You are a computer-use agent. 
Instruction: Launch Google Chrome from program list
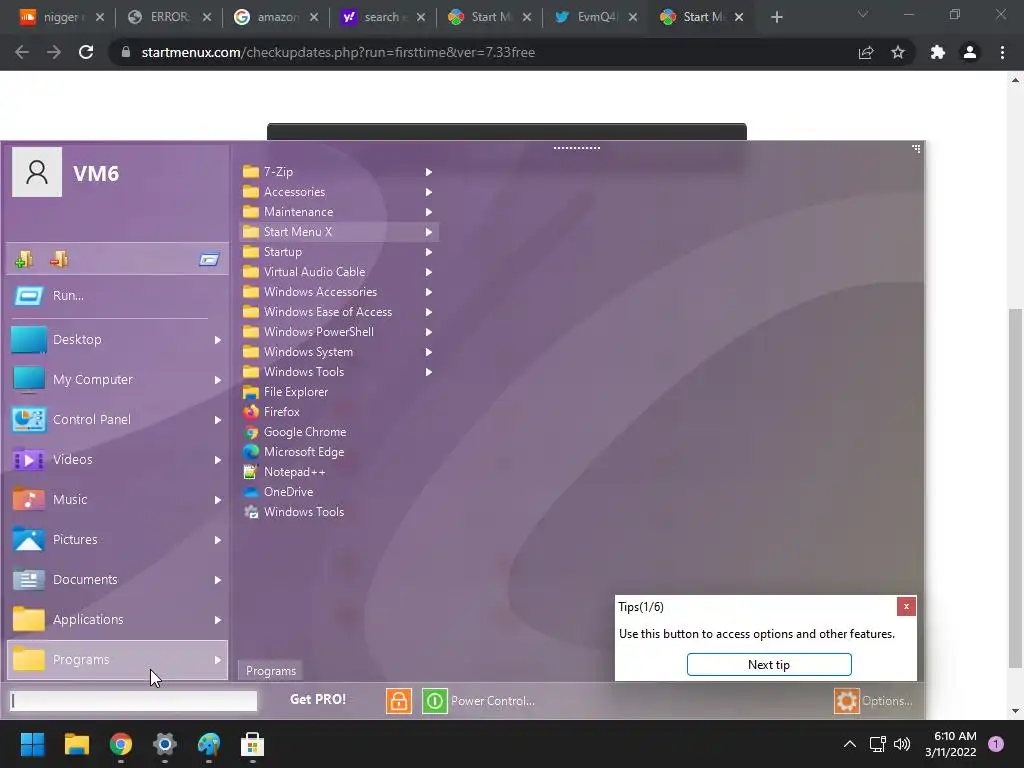[339, 432]
